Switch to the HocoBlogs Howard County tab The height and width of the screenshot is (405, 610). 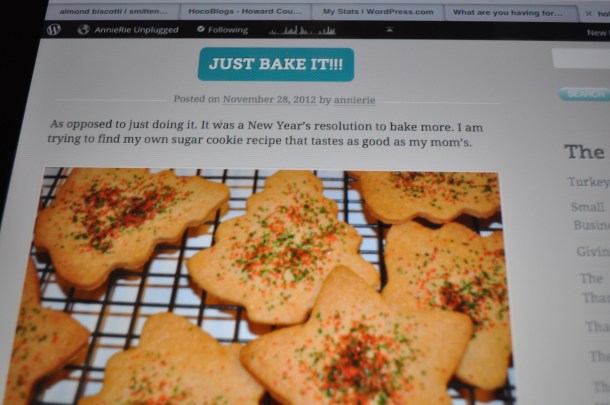[245, 12]
